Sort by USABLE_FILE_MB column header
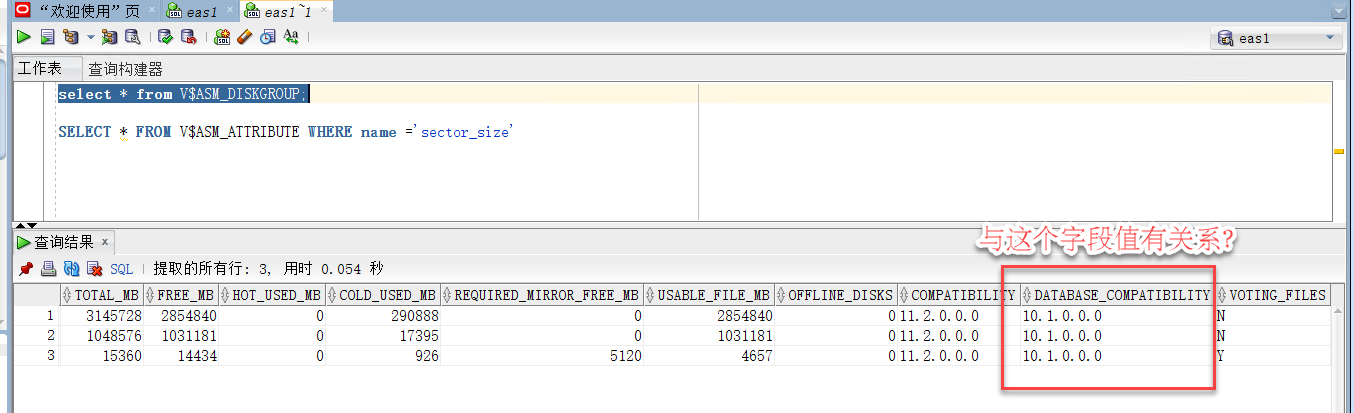The width and height of the screenshot is (1354, 413). [709, 295]
